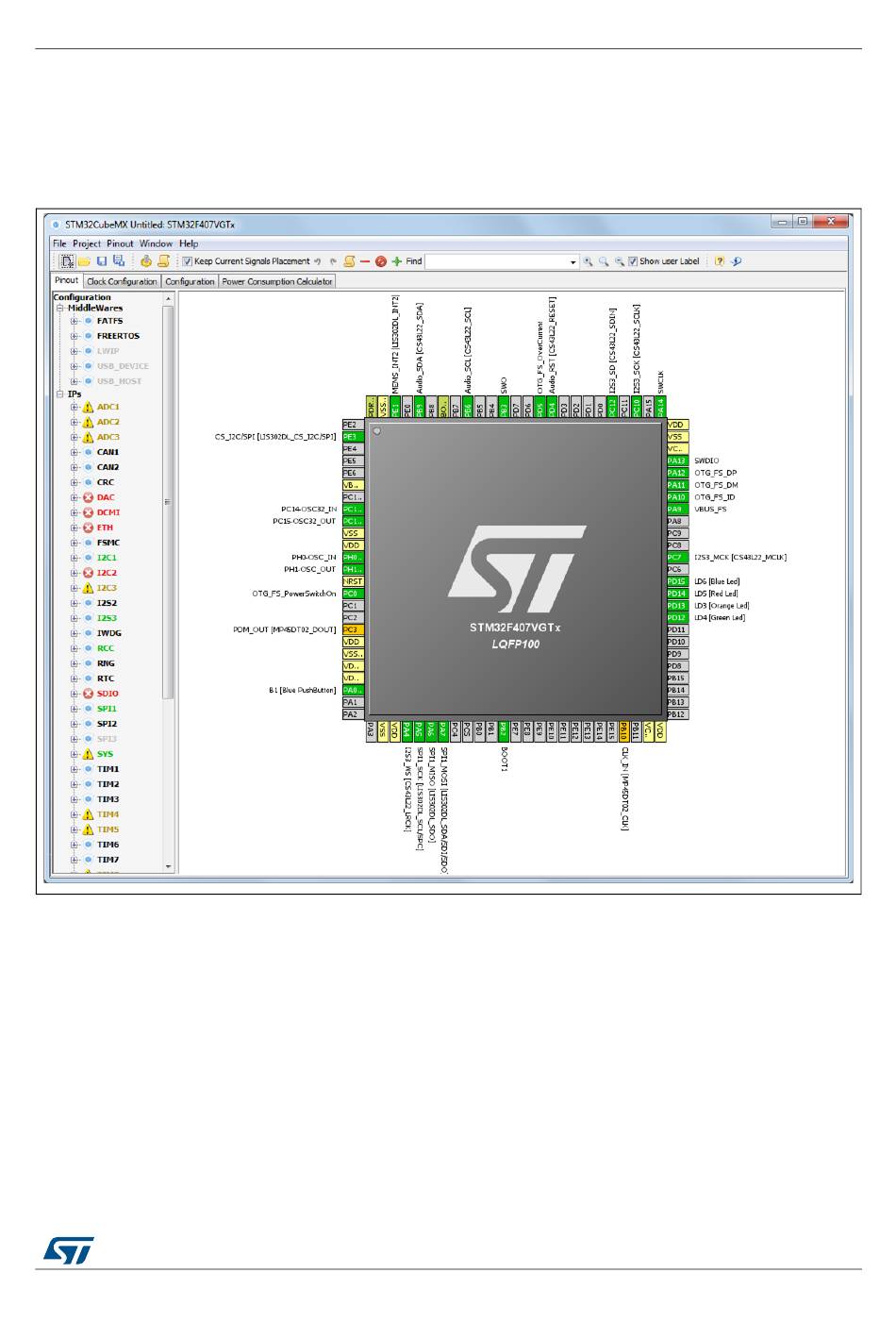The image size is (896, 1340).
Task: Expand the RCC tree node
Action: tap(75, 648)
